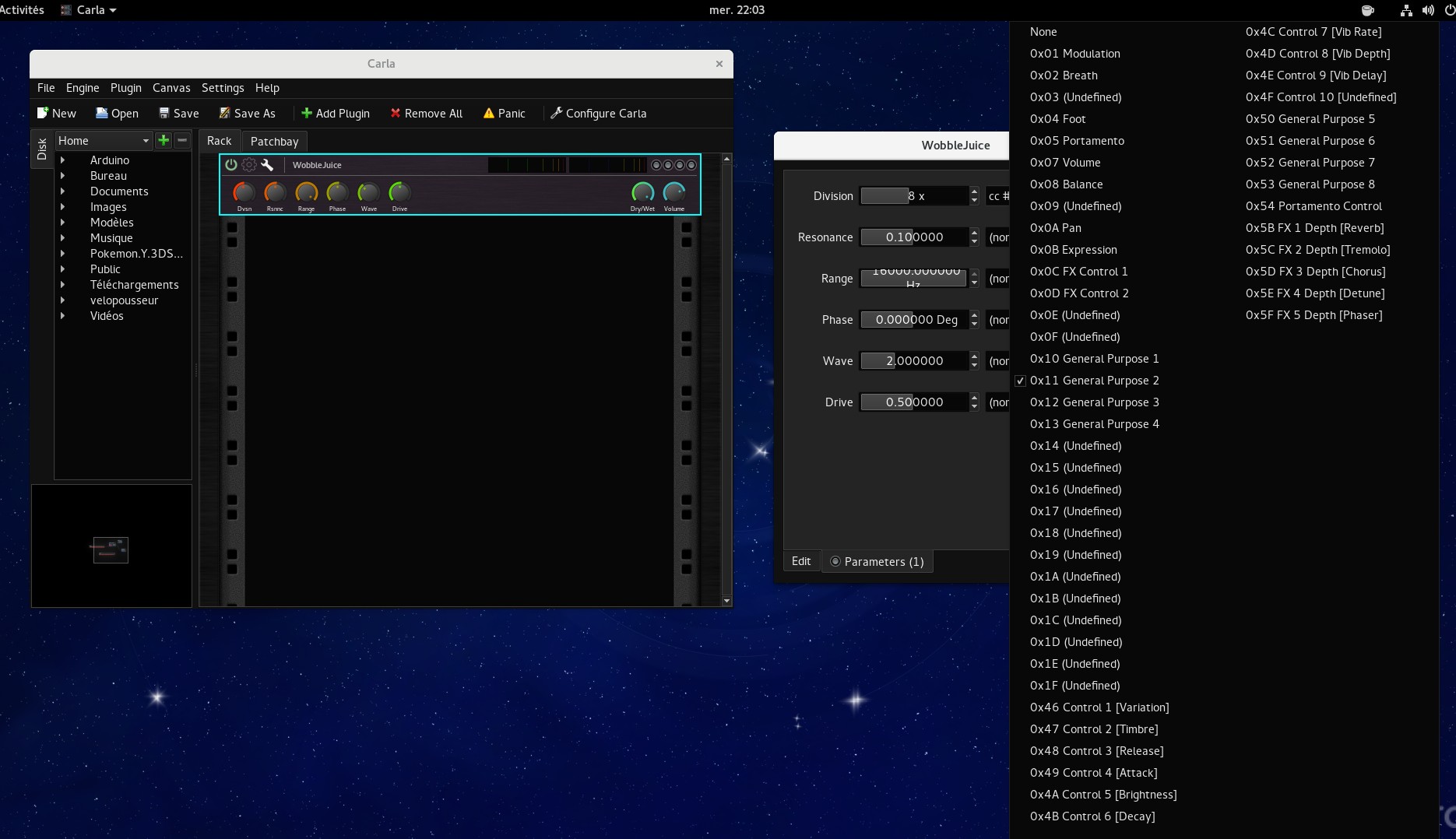Switch to the Patchbay tab
1456x839 pixels.
[274, 141]
